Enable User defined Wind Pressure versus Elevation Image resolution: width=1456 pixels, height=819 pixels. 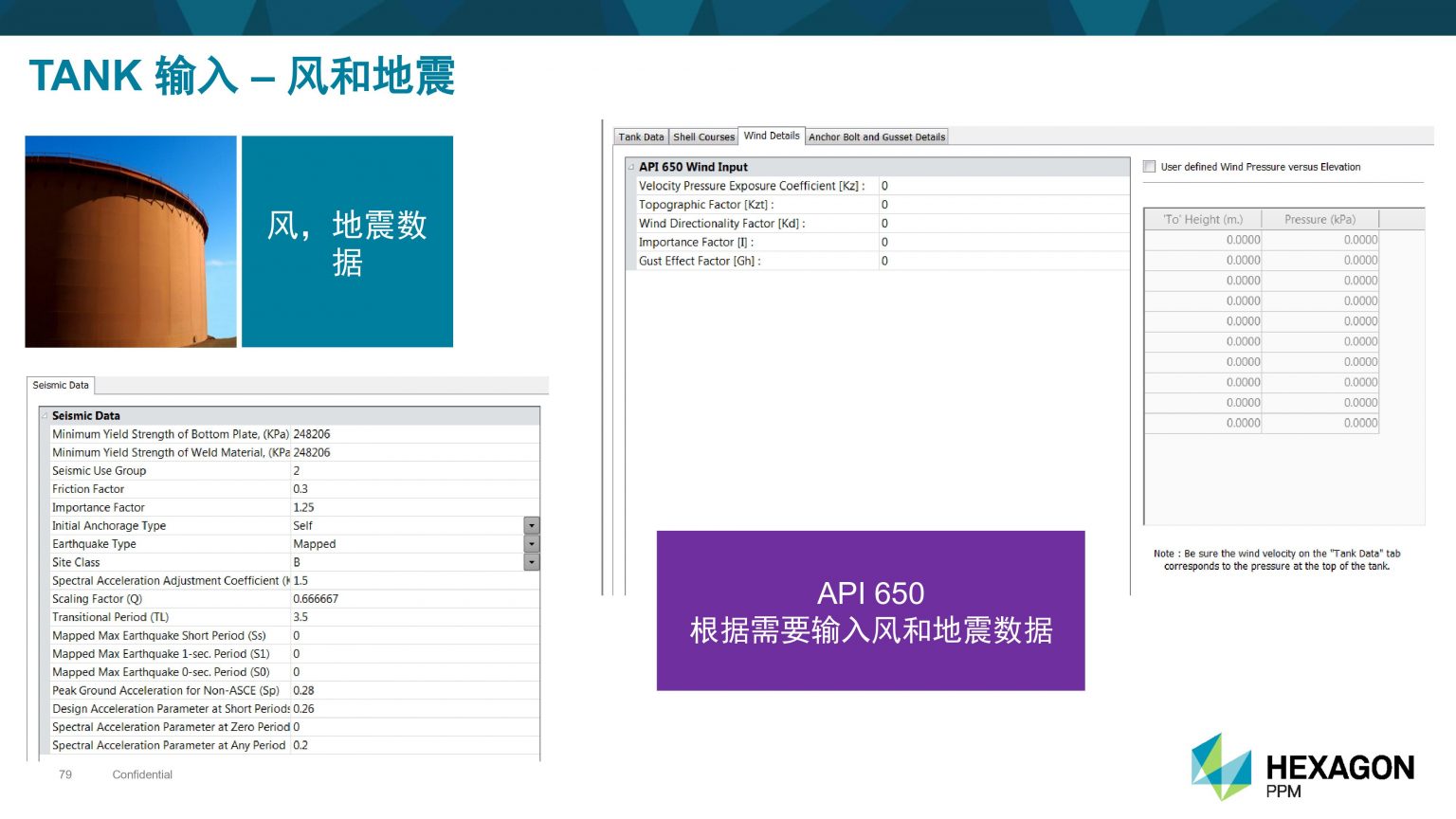coord(1150,167)
